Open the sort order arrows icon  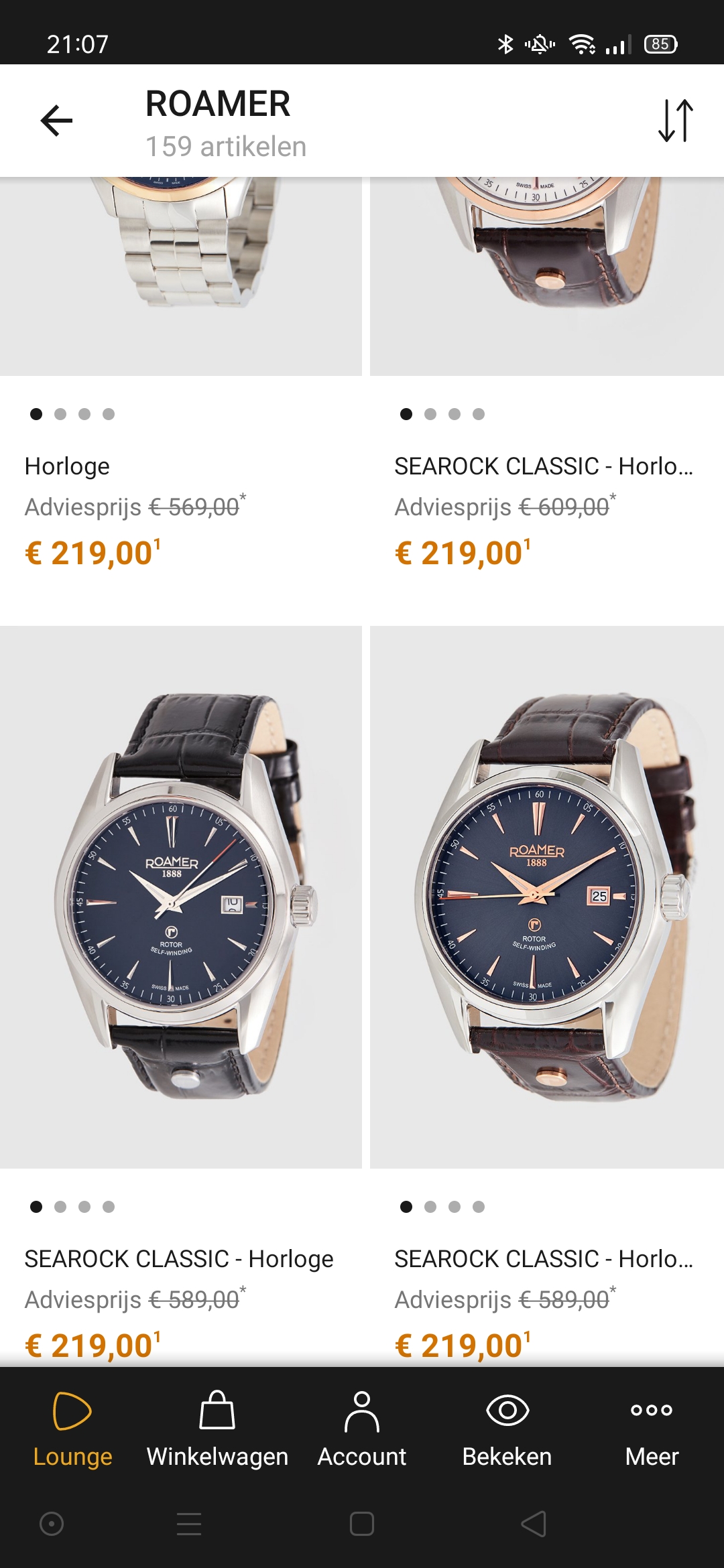coord(675,121)
